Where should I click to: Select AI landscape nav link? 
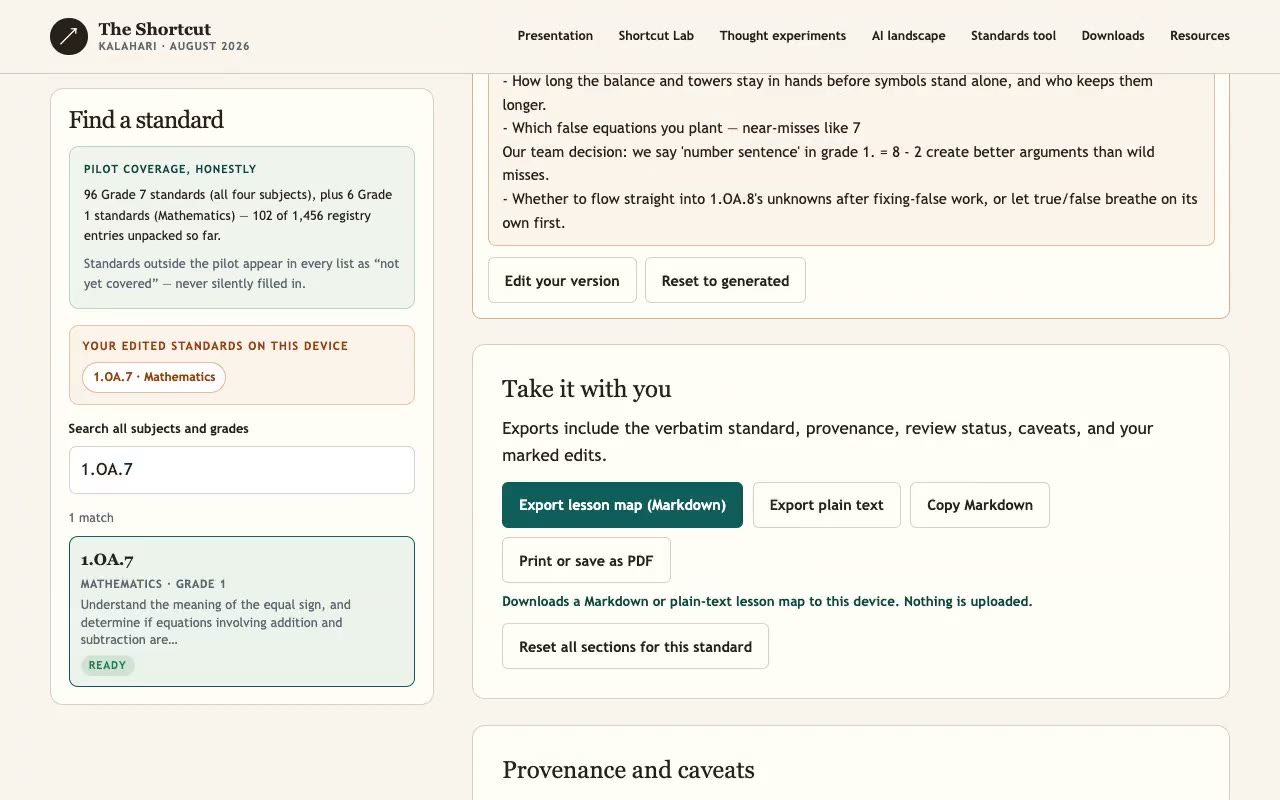coord(908,36)
